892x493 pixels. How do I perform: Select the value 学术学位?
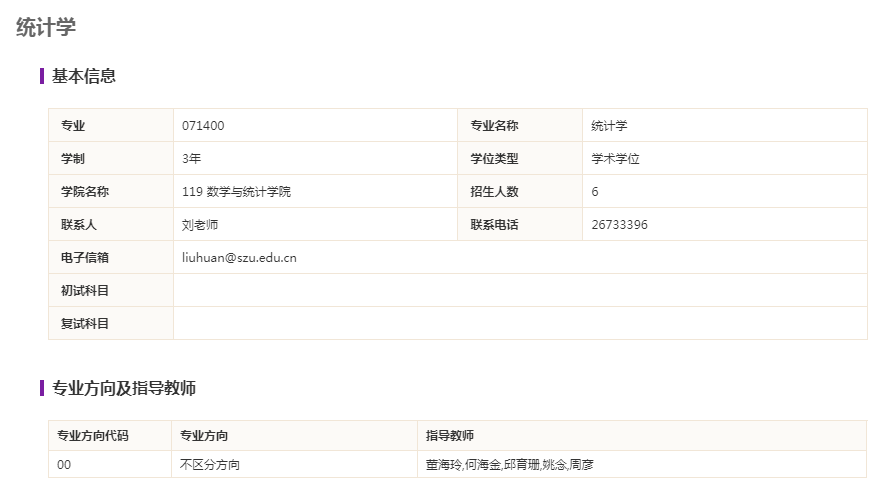pos(616,159)
